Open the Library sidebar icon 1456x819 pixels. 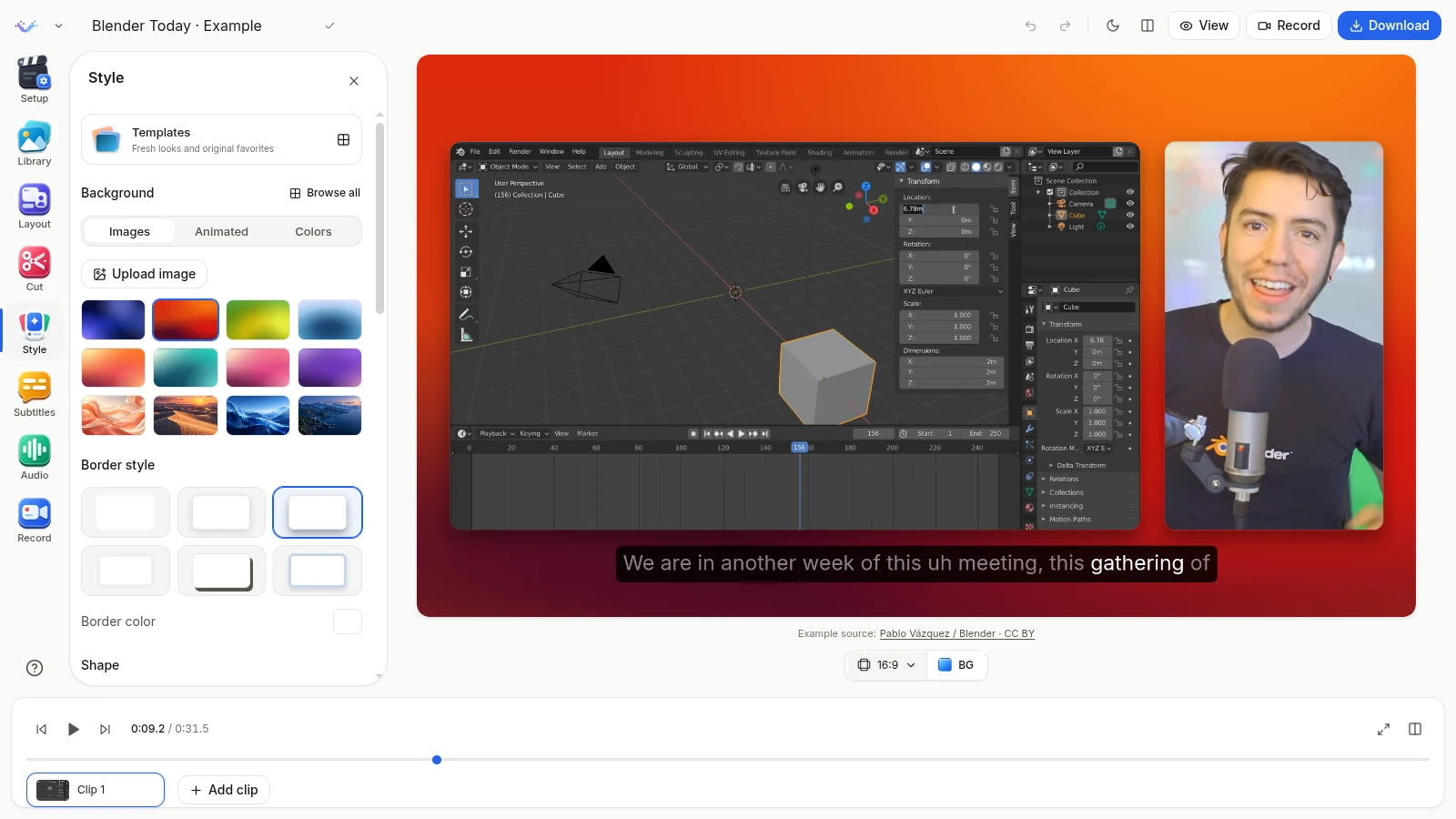coord(35,143)
